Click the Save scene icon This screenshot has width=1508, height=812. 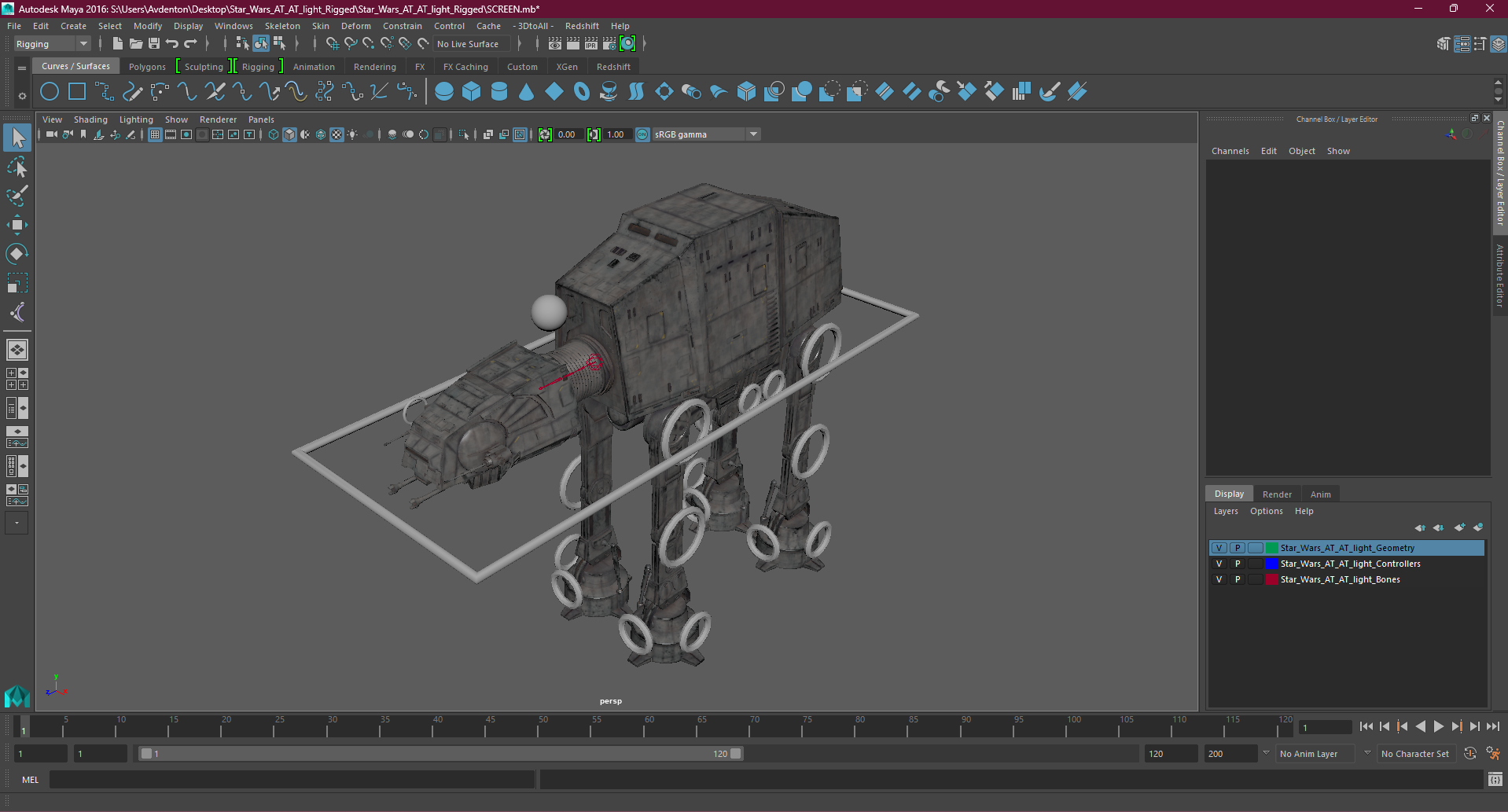(154, 44)
